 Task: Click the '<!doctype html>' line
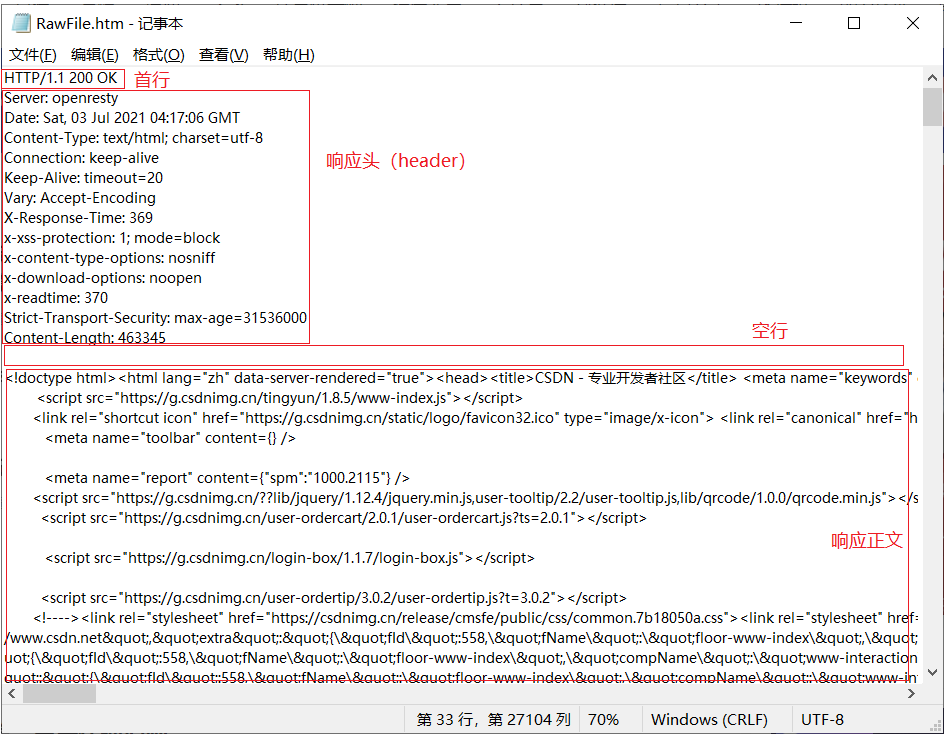click(x=460, y=378)
